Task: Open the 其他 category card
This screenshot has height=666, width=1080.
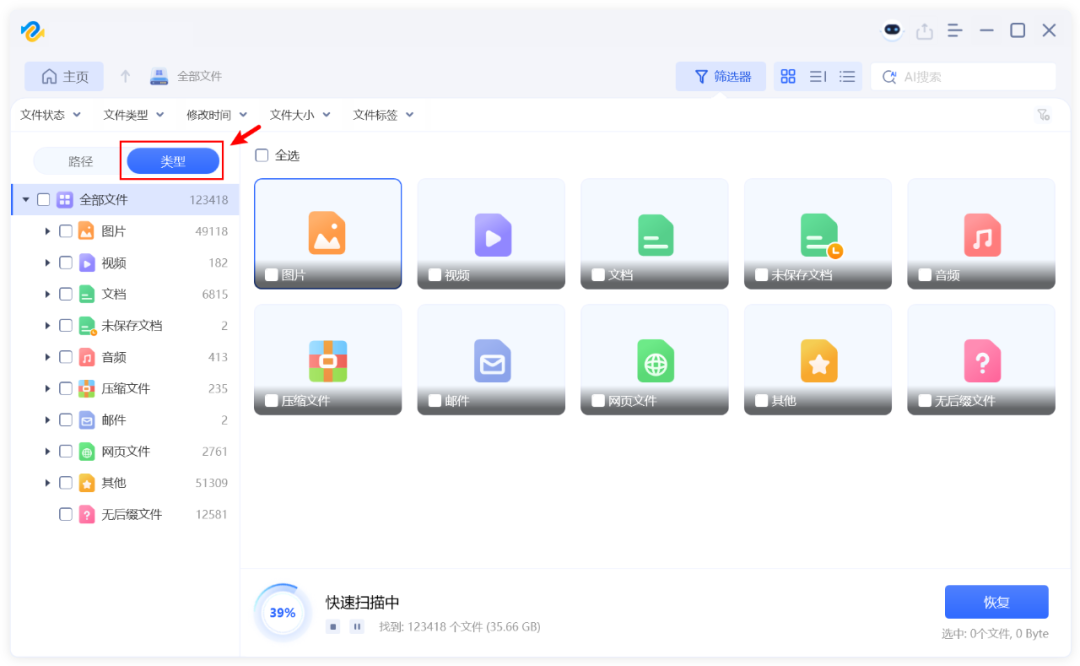Action: tap(818, 360)
